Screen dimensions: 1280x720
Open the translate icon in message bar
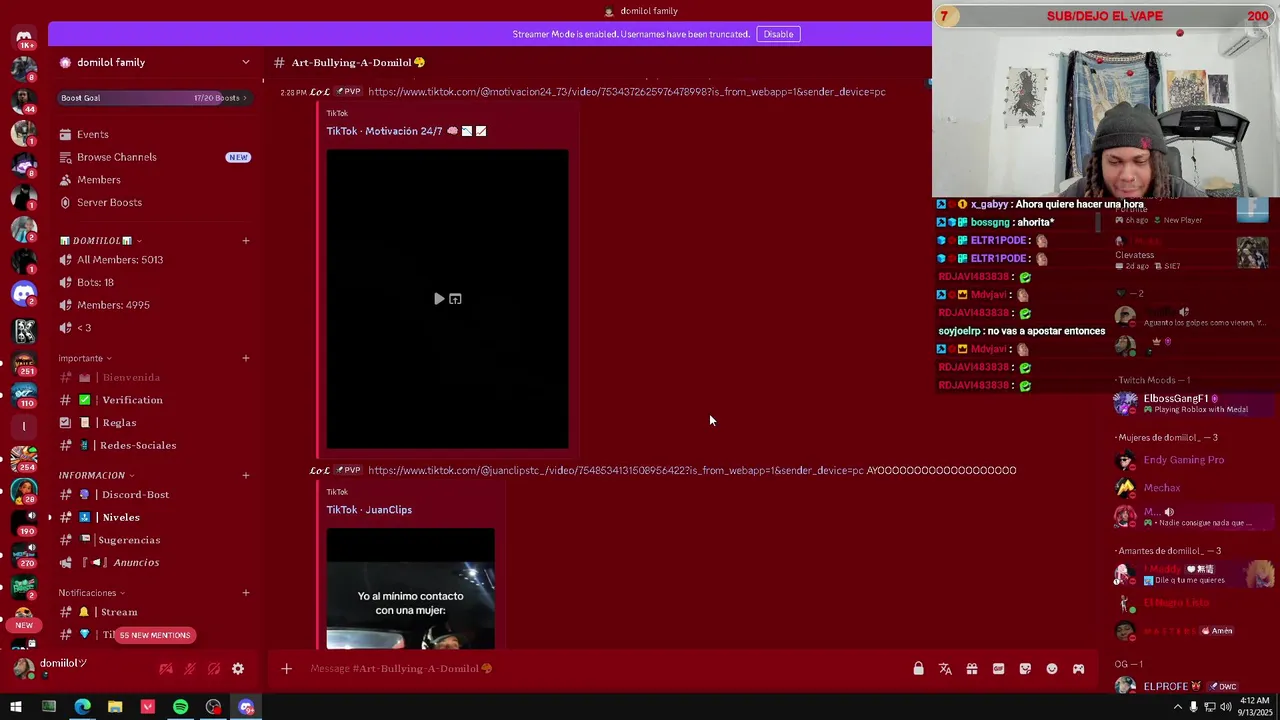945,669
